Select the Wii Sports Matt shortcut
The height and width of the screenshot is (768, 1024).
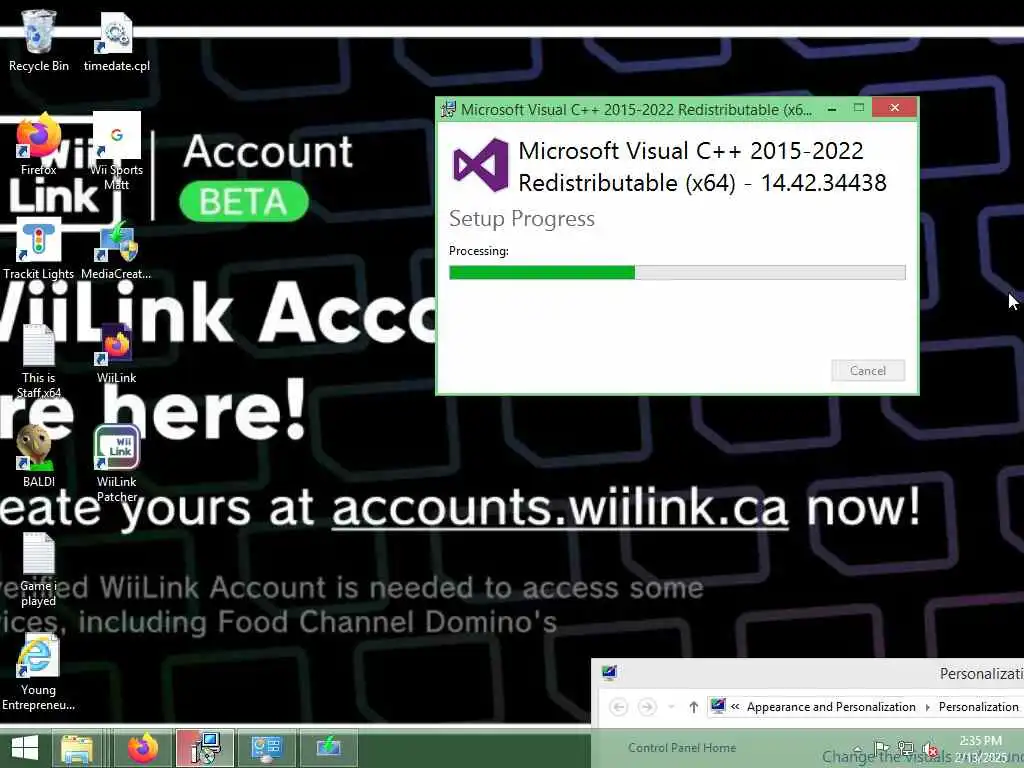click(116, 152)
